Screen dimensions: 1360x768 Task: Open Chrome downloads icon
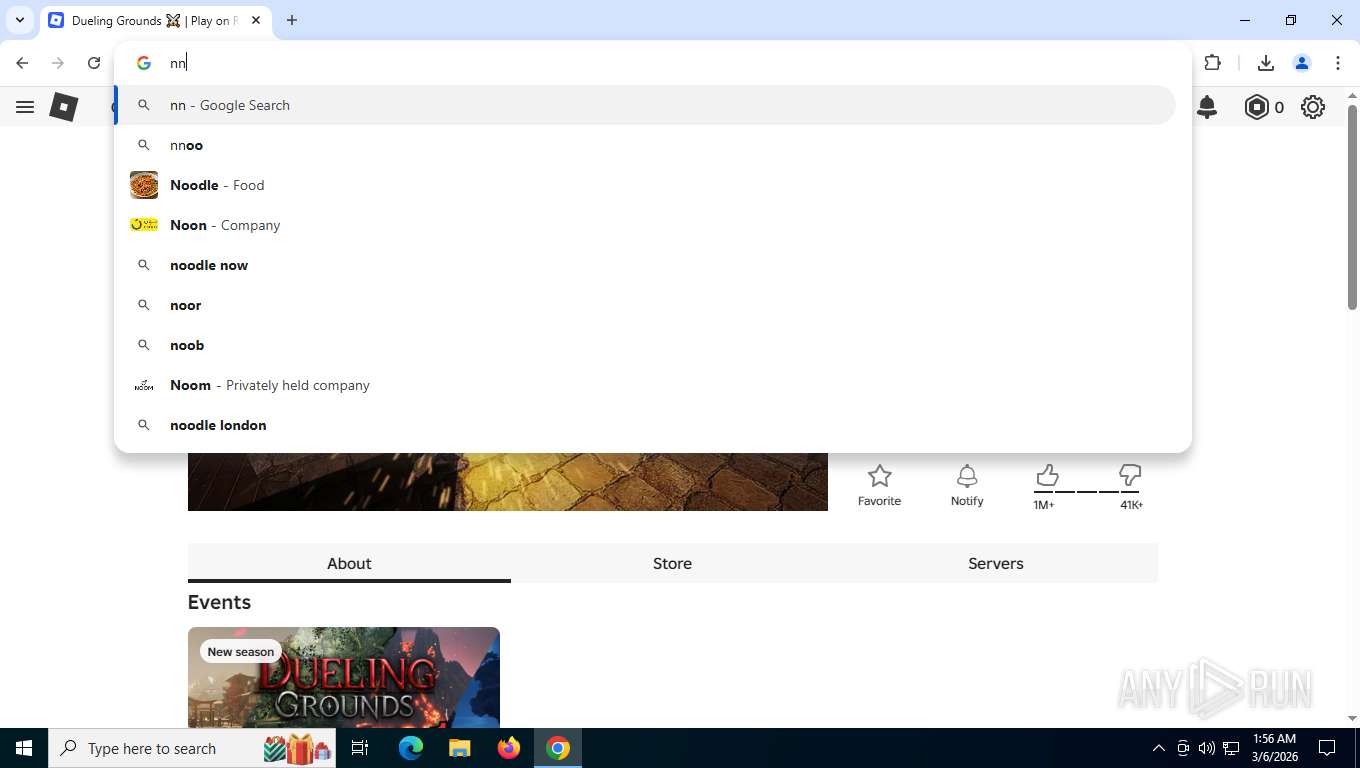pyautogui.click(x=1266, y=63)
